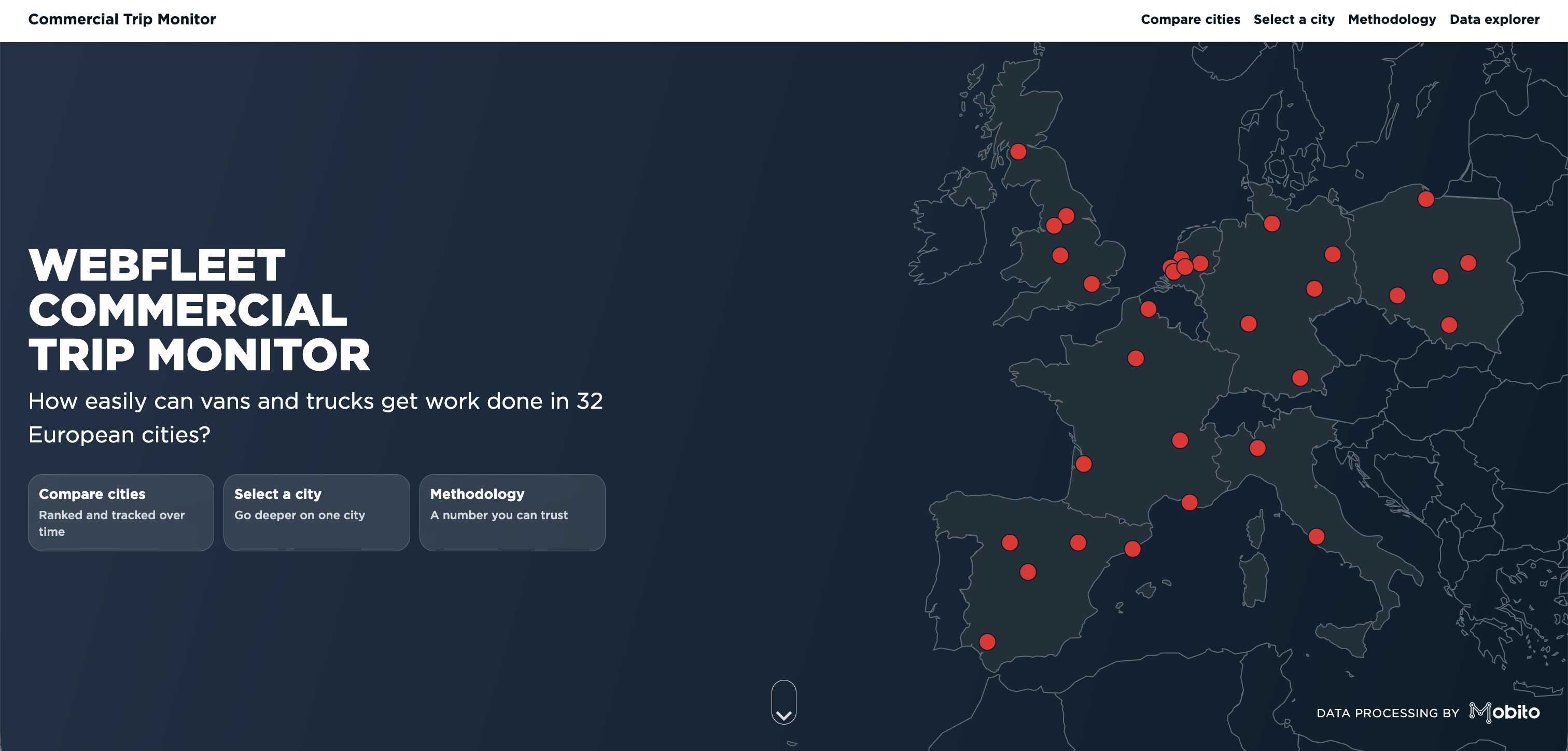Select the Seville marker in southern Spain
Image resolution: width=1568 pixels, height=751 pixels.
click(987, 642)
